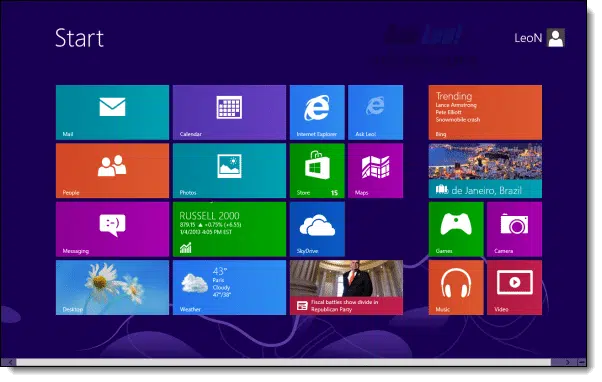Open the Photos tile
Screen dimensions: 602x382
229,171
